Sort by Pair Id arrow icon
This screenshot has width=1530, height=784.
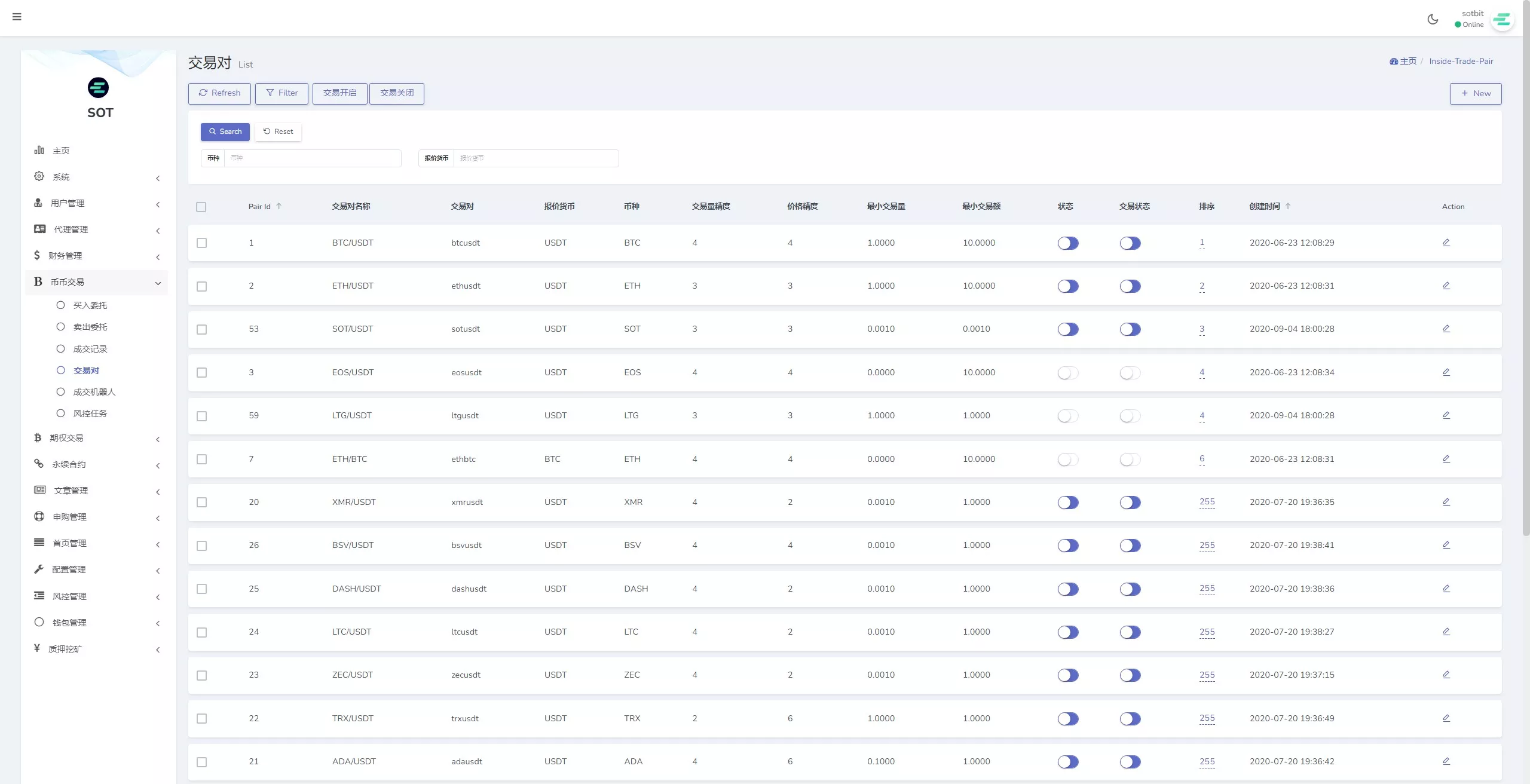[279, 206]
